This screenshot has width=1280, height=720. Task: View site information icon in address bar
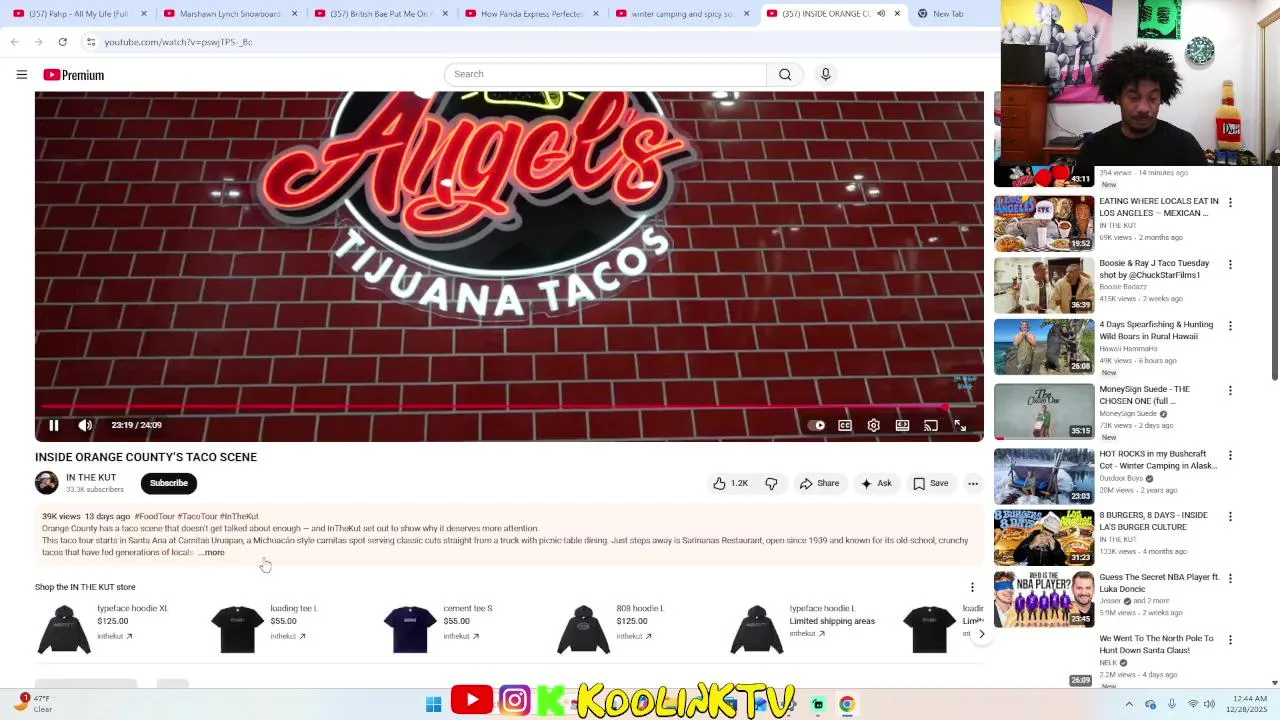90,42
